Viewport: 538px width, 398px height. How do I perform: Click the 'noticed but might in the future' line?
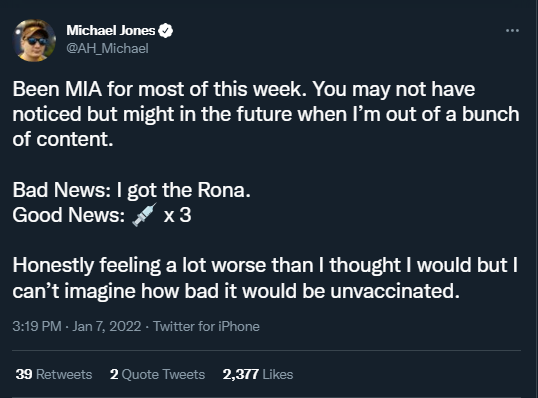click(266, 114)
